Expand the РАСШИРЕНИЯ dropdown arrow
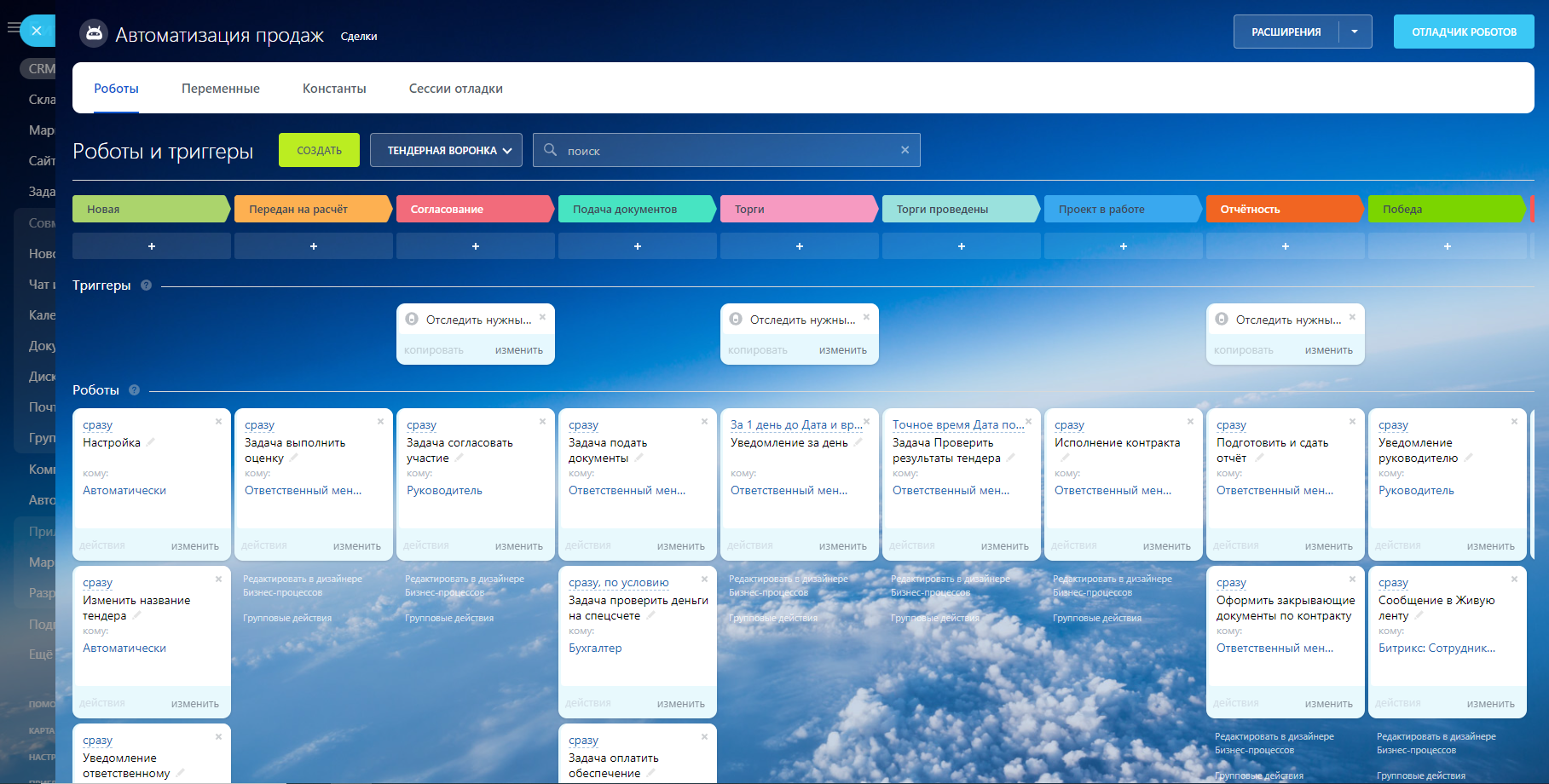Image resolution: width=1549 pixels, height=784 pixels. tap(1355, 32)
